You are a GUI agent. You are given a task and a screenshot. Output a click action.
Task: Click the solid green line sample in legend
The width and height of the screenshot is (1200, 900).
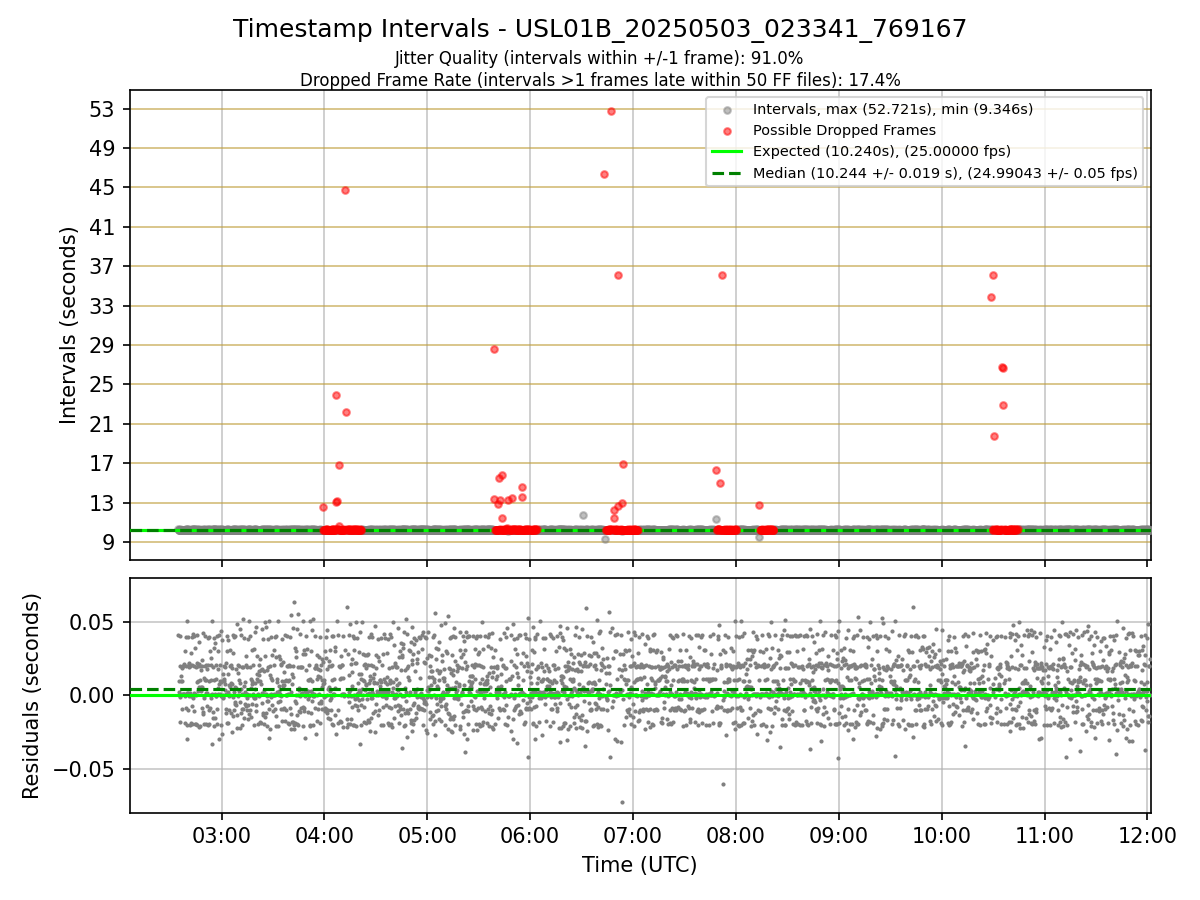(727, 152)
